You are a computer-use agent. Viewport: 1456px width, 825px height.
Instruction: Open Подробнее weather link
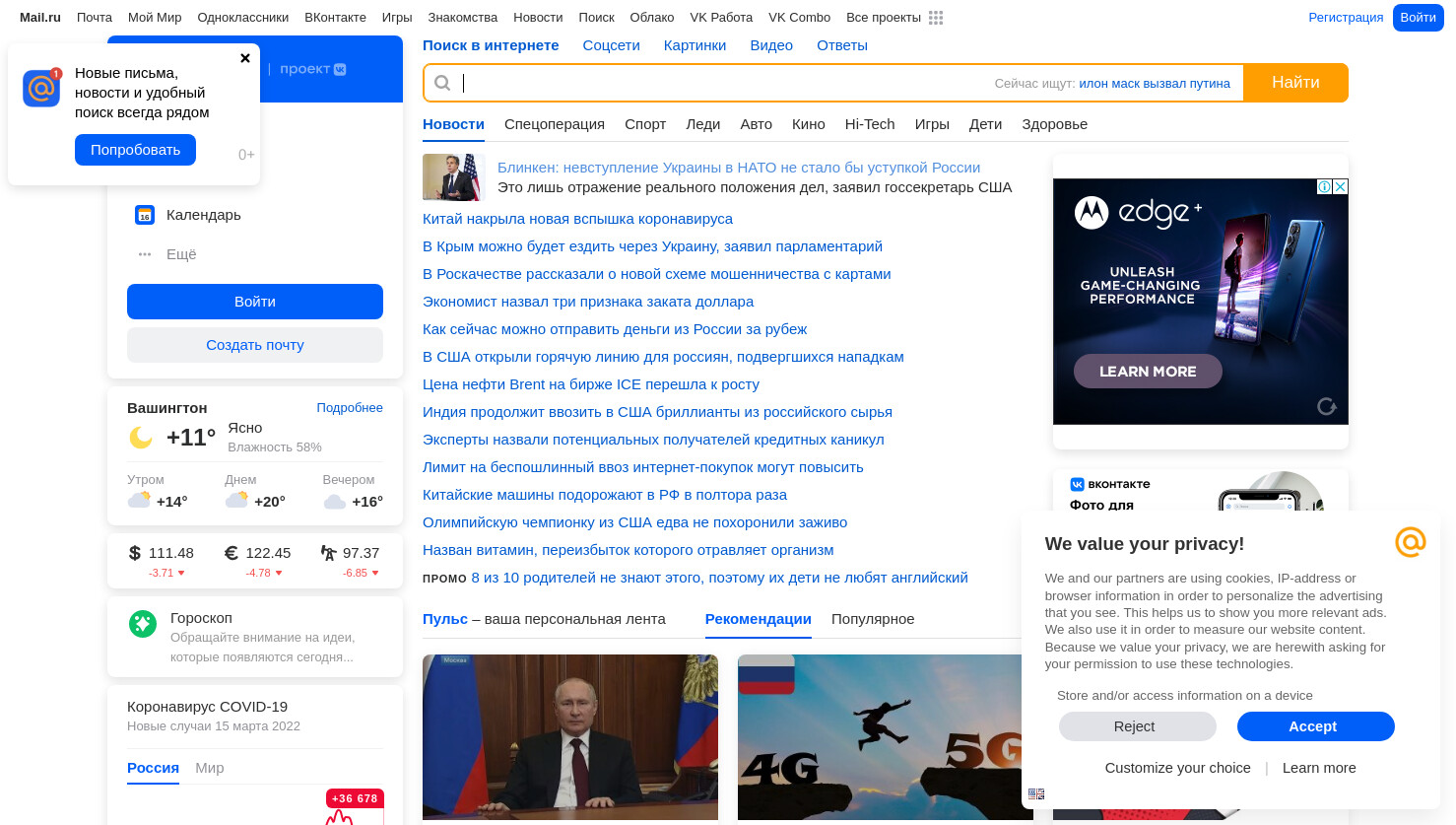tap(350, 408)
